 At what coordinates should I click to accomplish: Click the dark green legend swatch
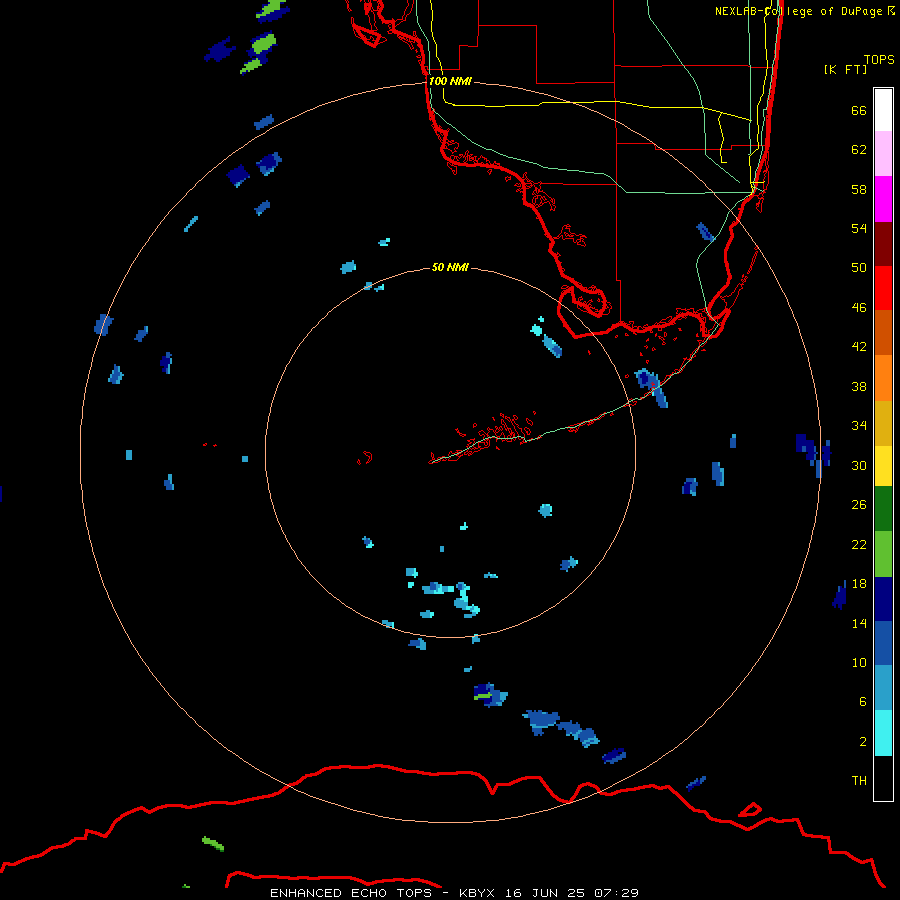pos(883,509)
